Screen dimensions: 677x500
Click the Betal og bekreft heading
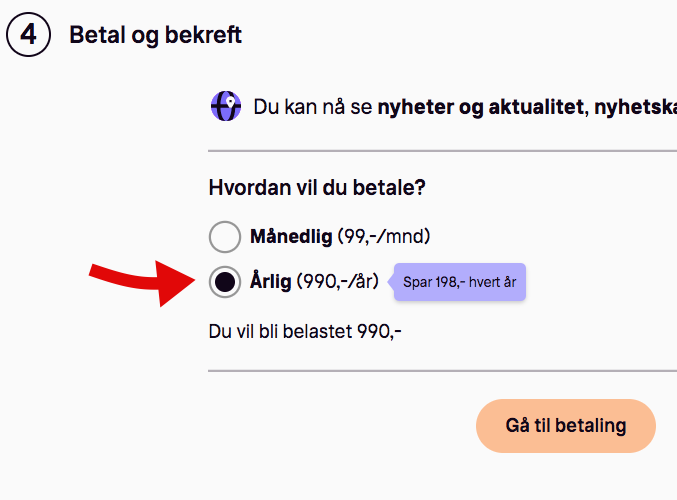pyautogui.click(x=155, y=35)
